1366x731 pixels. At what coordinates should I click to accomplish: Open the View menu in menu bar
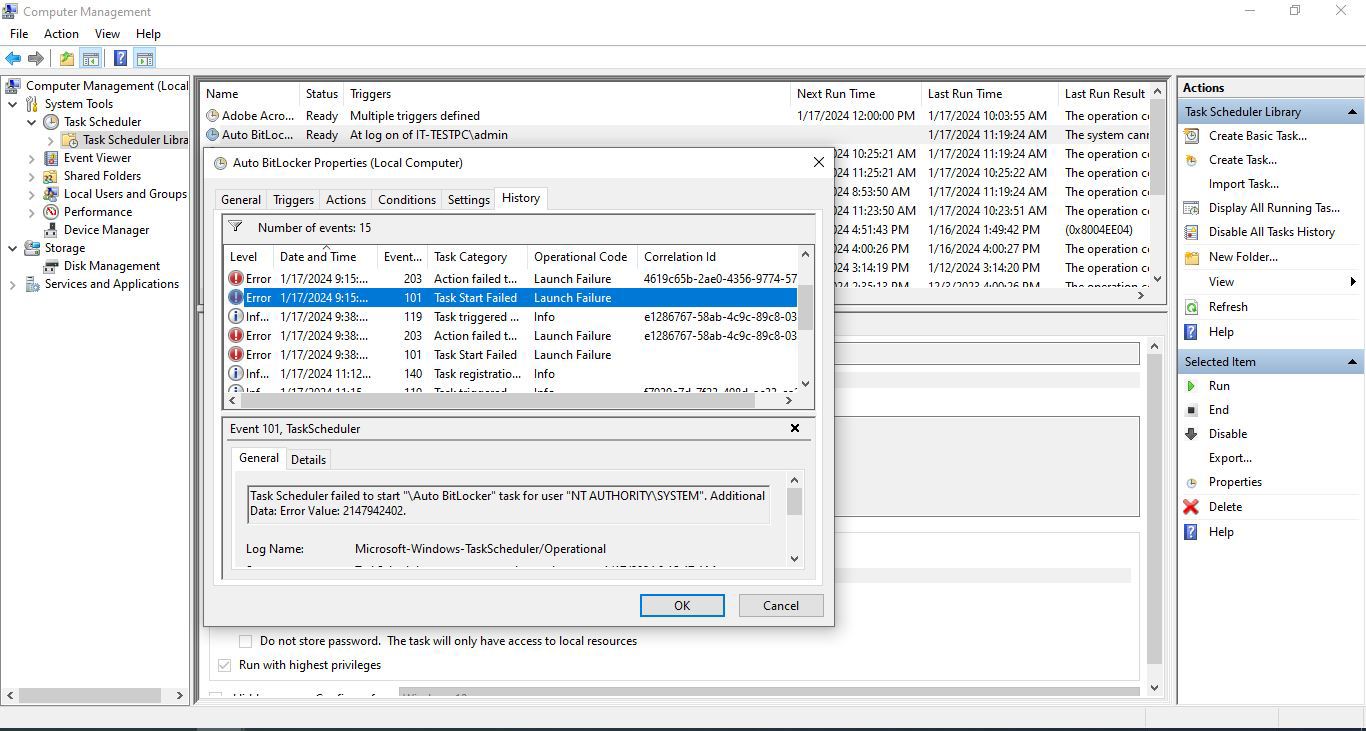(107, 34)
